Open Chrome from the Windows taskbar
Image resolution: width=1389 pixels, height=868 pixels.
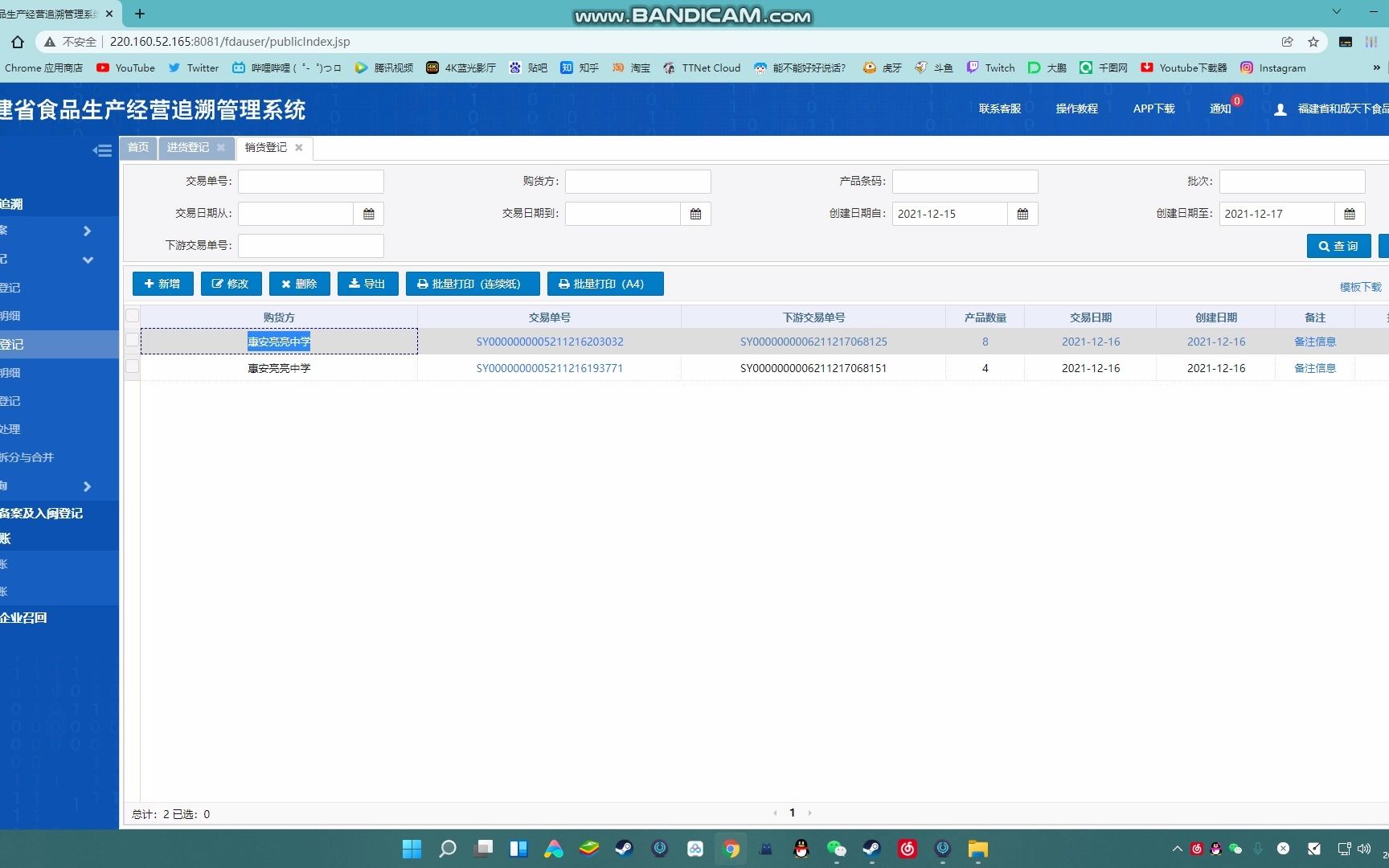click(730, 849)
